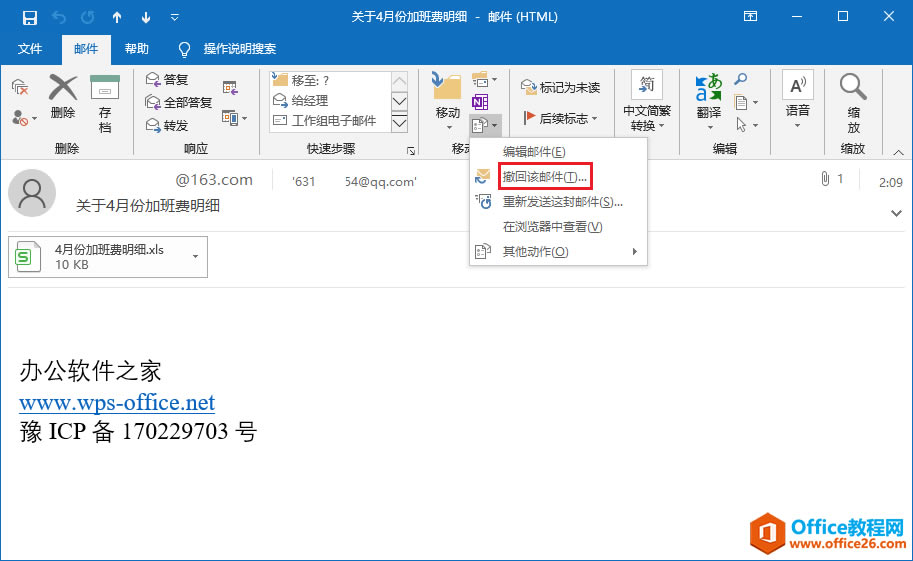
Task: Switch to the 邮件 ribbon tab
Action: (x=86, y=49)
